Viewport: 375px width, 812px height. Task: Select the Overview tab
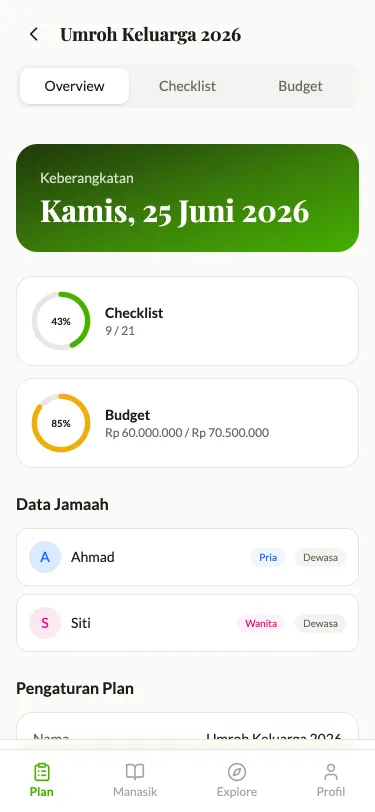(75, 86)
